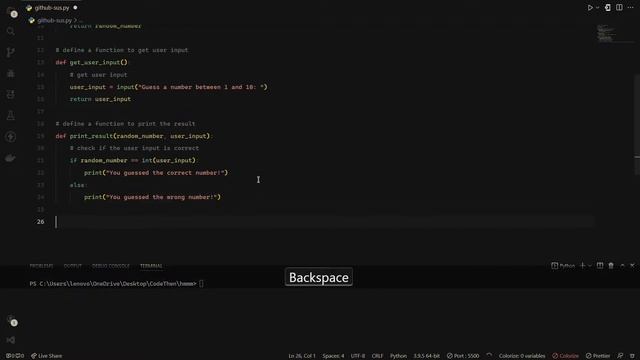Click the minimap code preview
Viewport: 640px width, 360px height.
606,33
